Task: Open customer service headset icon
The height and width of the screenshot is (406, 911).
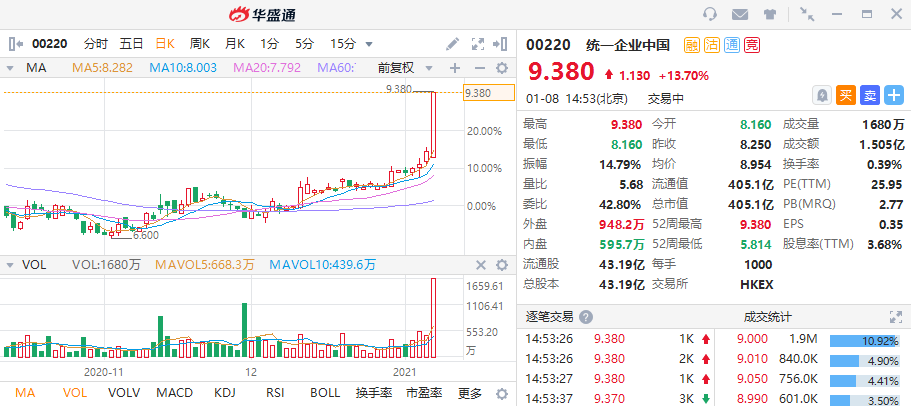Action: [x=709, y=14]
